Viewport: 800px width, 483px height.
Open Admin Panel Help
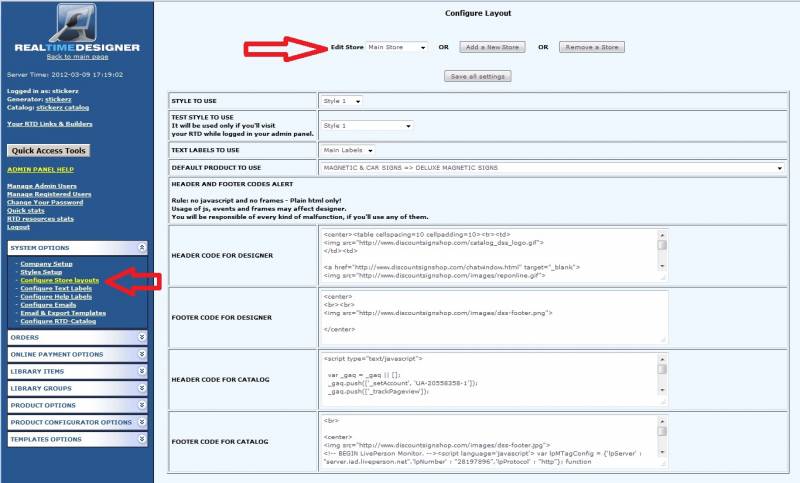tap(40, 169)
